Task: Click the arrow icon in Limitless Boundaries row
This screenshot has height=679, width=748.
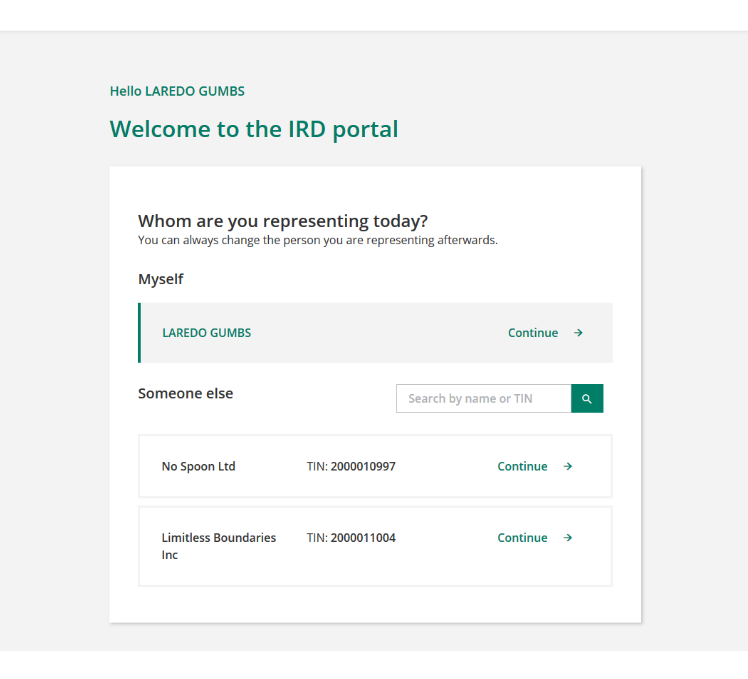Action: pos(568,538)
